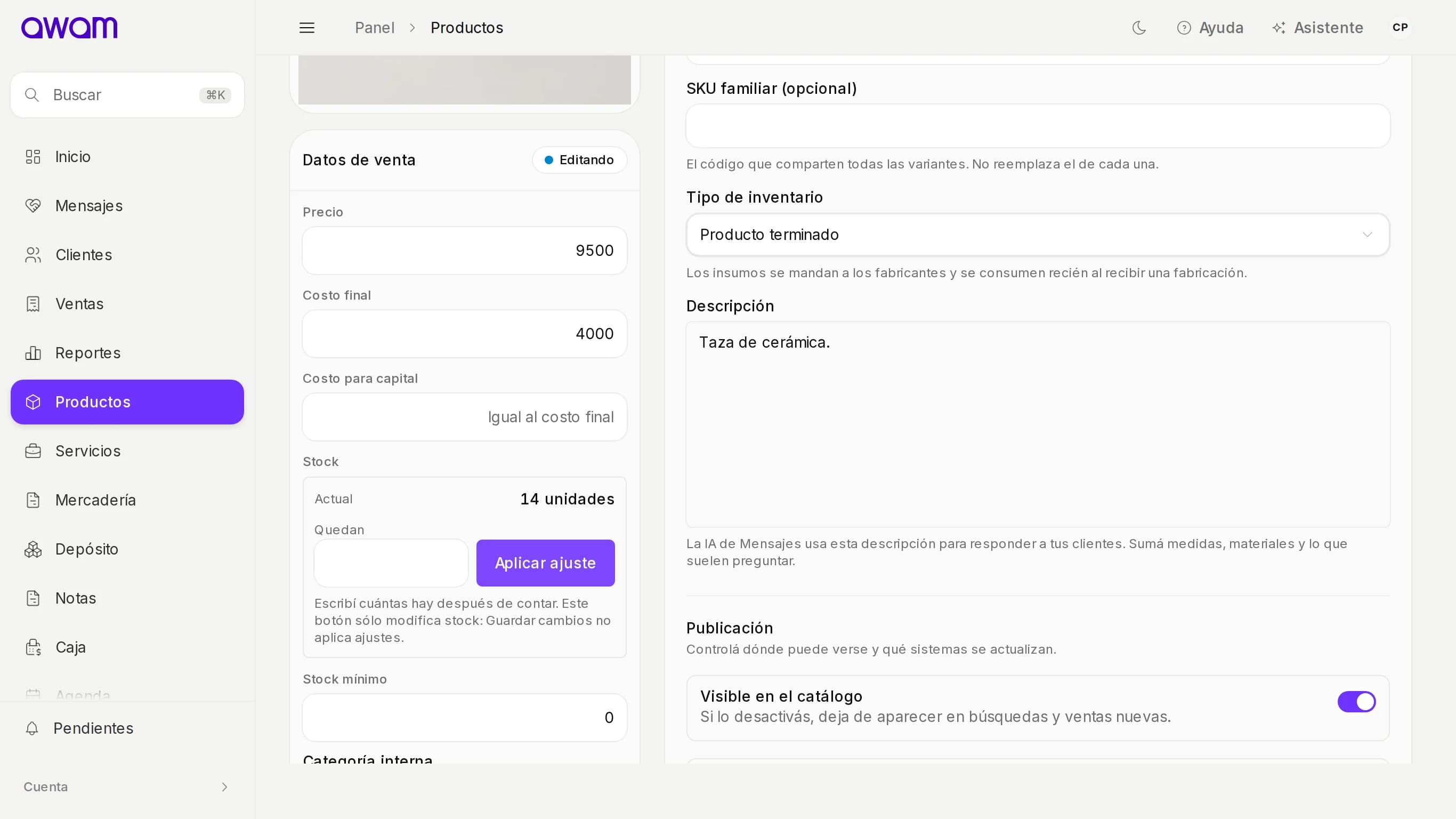The height and width of the screenshot is (819, 1456).
Task: Click the 'Datos de venta' heading
Action: tap(360, 160)
